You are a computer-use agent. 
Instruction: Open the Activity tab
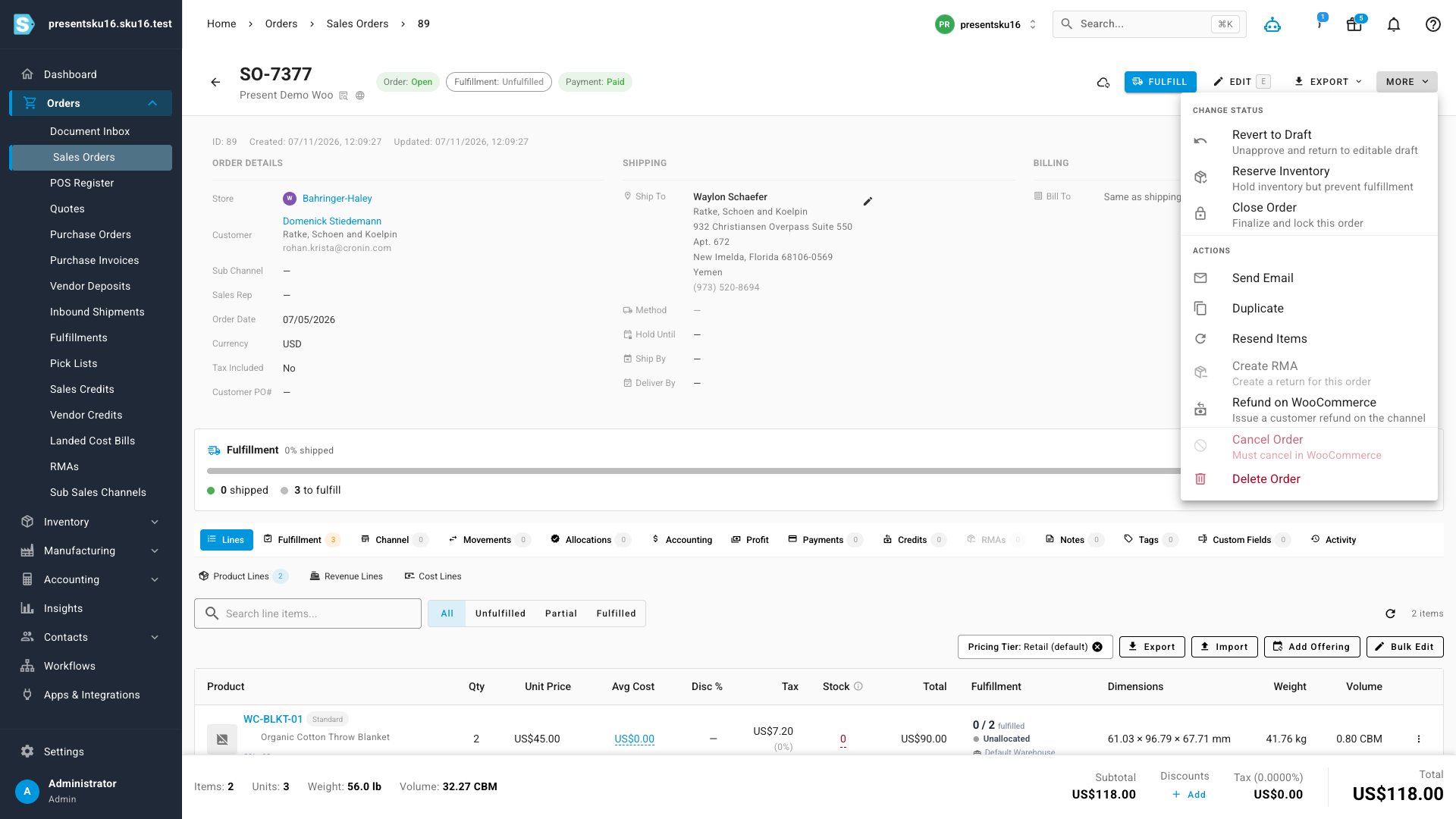pyautogui.click(x=1333, y=540)
